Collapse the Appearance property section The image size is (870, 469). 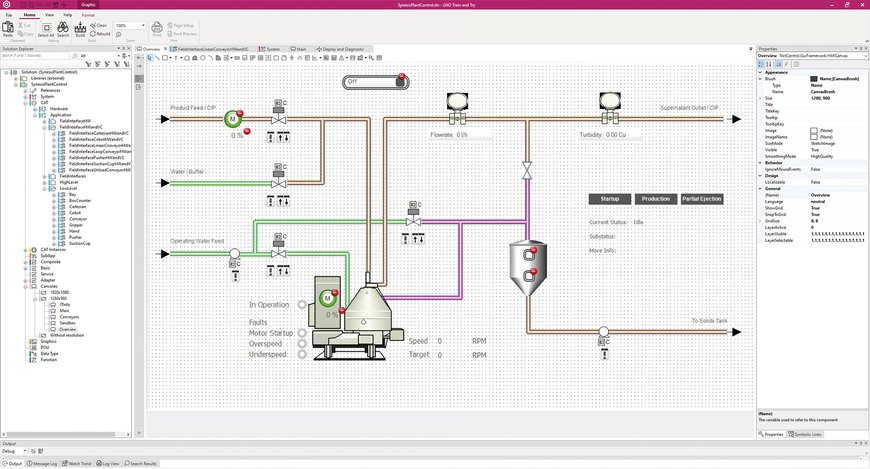tap(761, 72)
